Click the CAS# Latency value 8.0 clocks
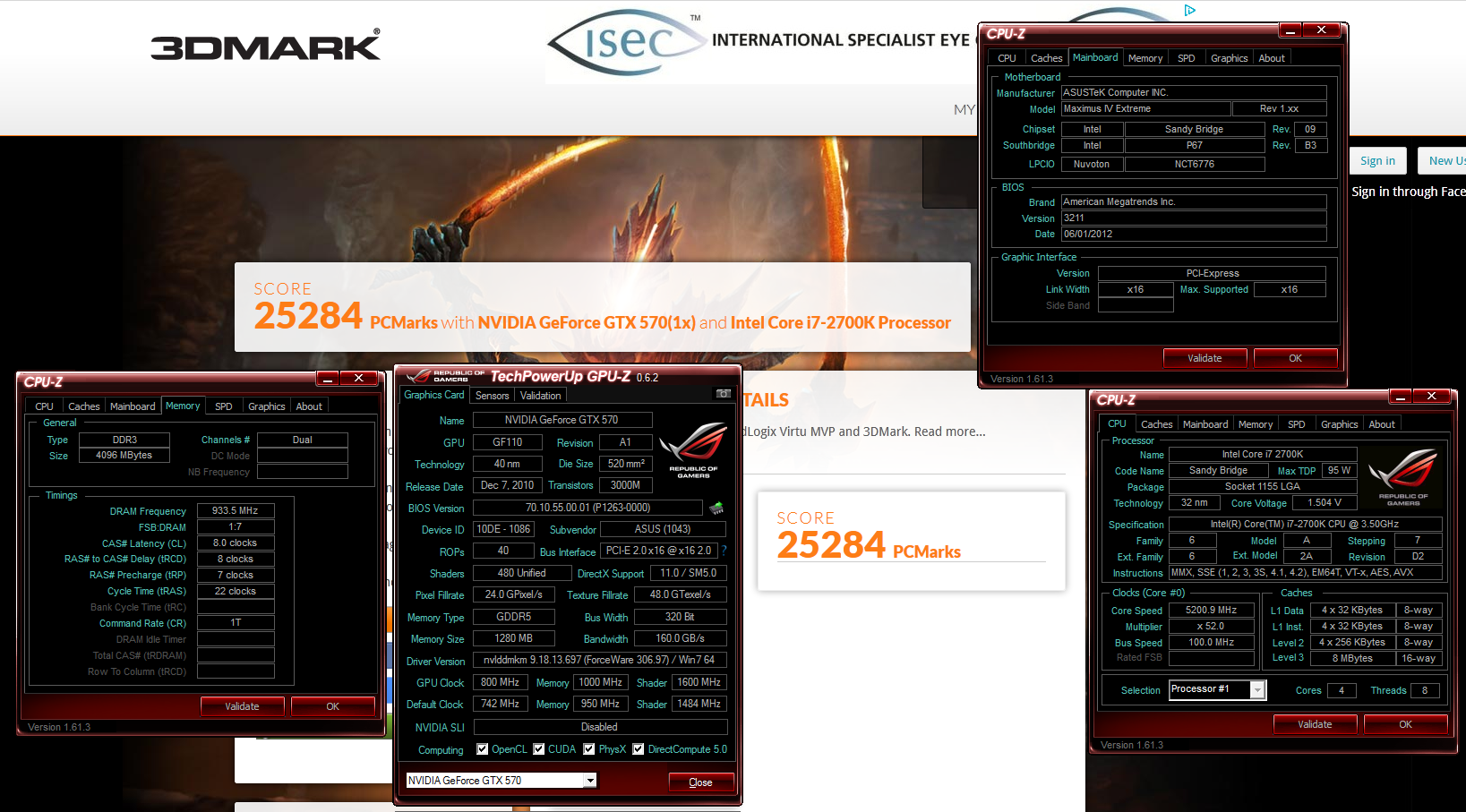1466x812 pixels. [x=236, y=543]
